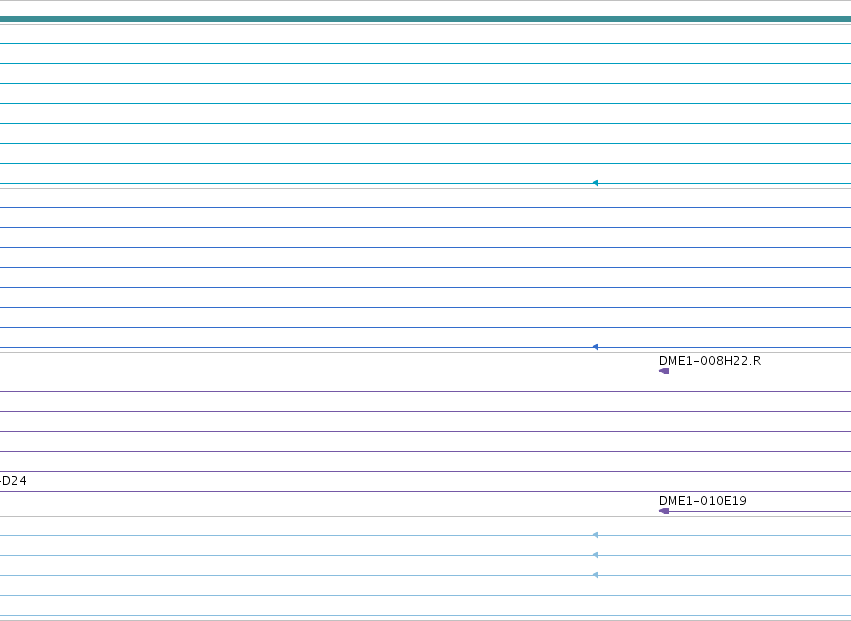Image resolution: width=851 pixels, height=621 pixels.
Task: Select the DME1-008H22.R feature label
Action: click(x=710, y=361)
